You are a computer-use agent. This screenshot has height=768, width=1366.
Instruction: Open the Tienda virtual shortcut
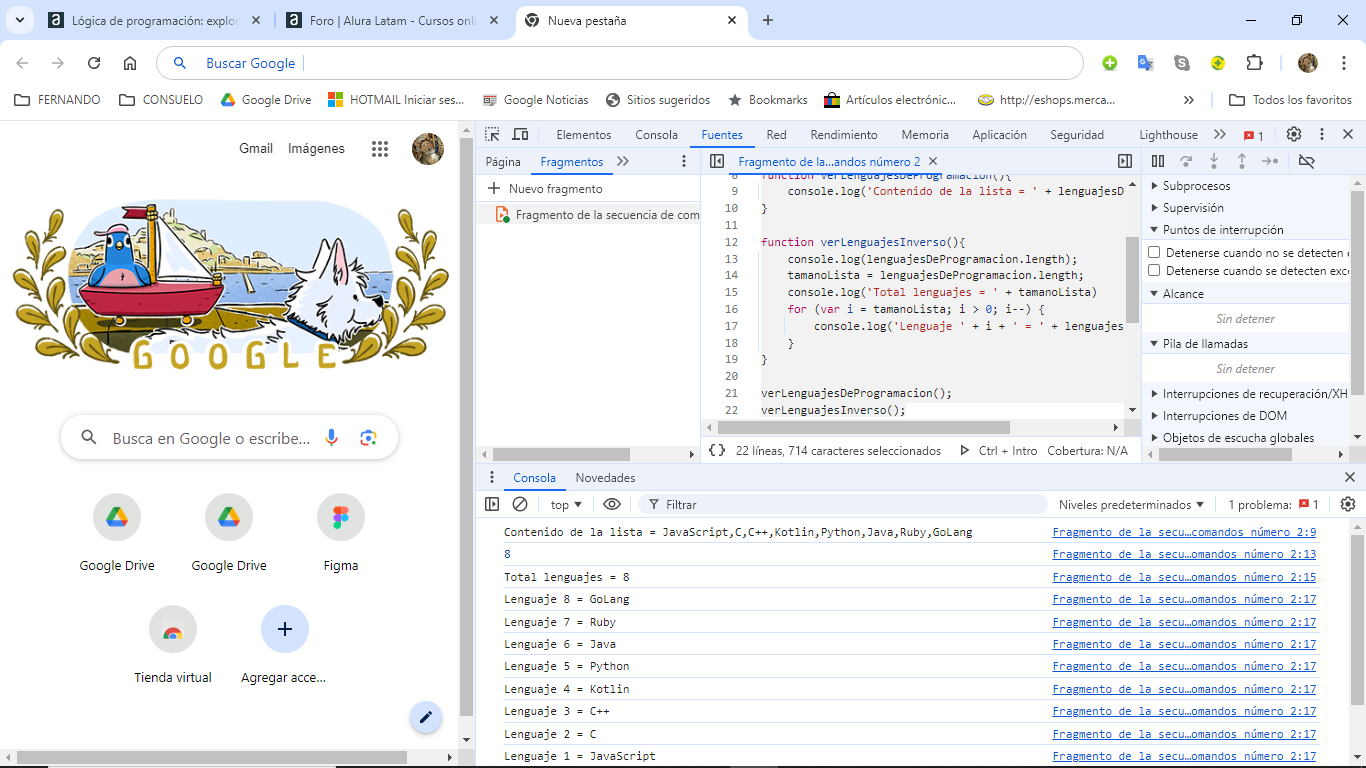173,646
